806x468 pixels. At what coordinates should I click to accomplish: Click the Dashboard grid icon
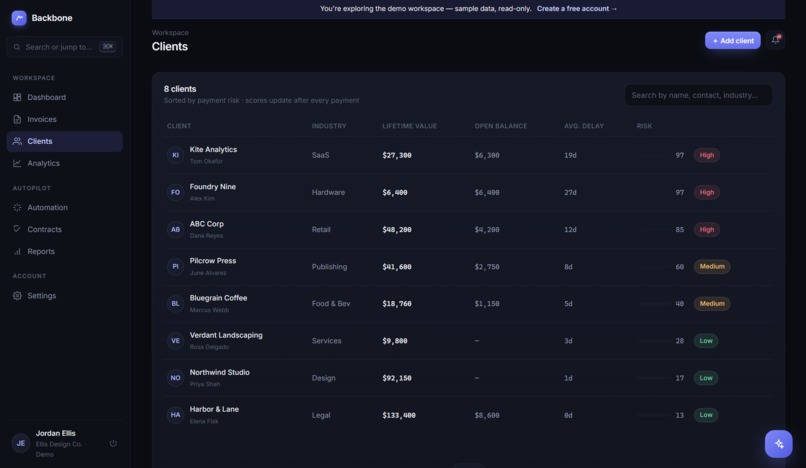click(x=17, y=97)
